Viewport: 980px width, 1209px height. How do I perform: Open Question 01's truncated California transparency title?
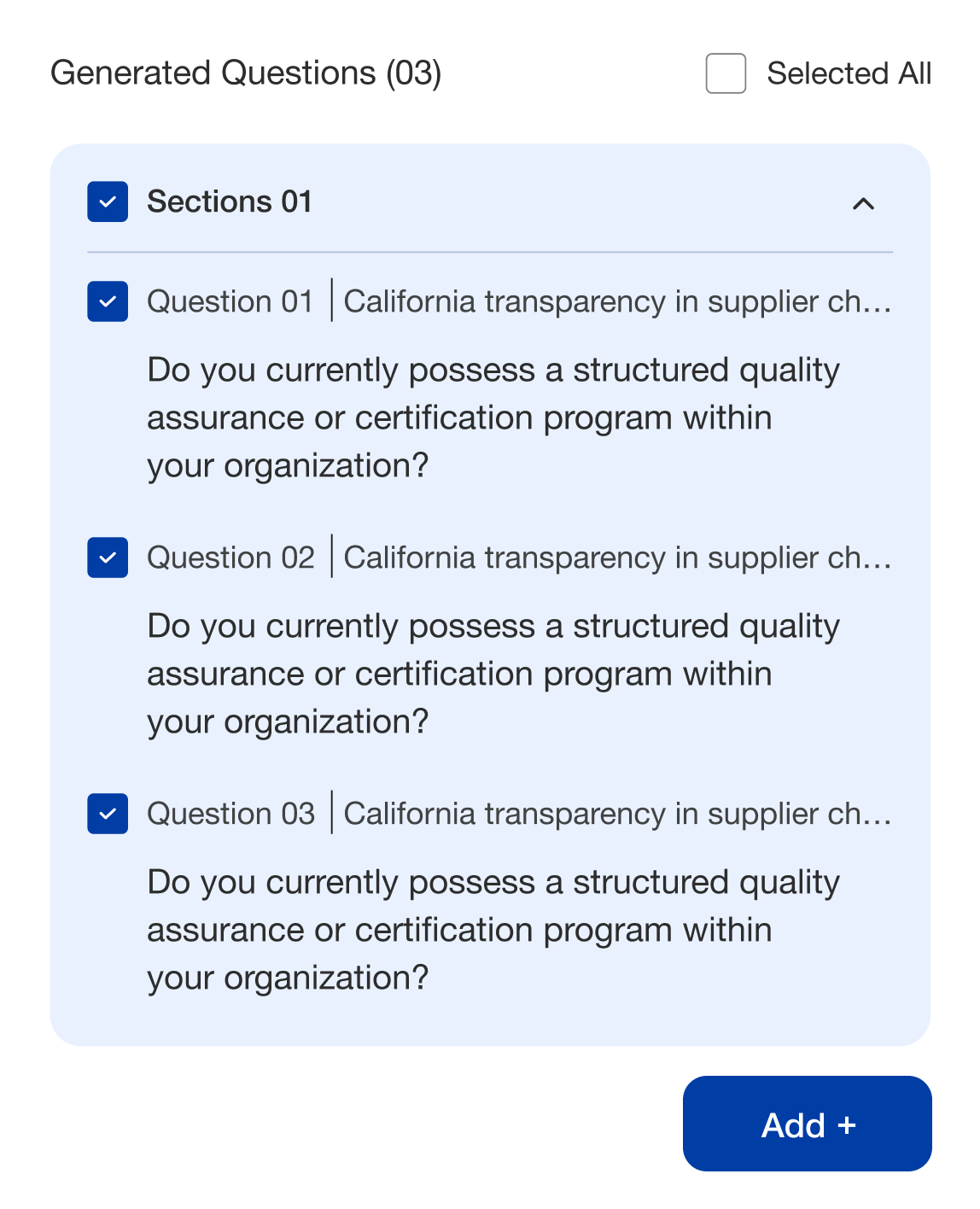pos(616,301)
